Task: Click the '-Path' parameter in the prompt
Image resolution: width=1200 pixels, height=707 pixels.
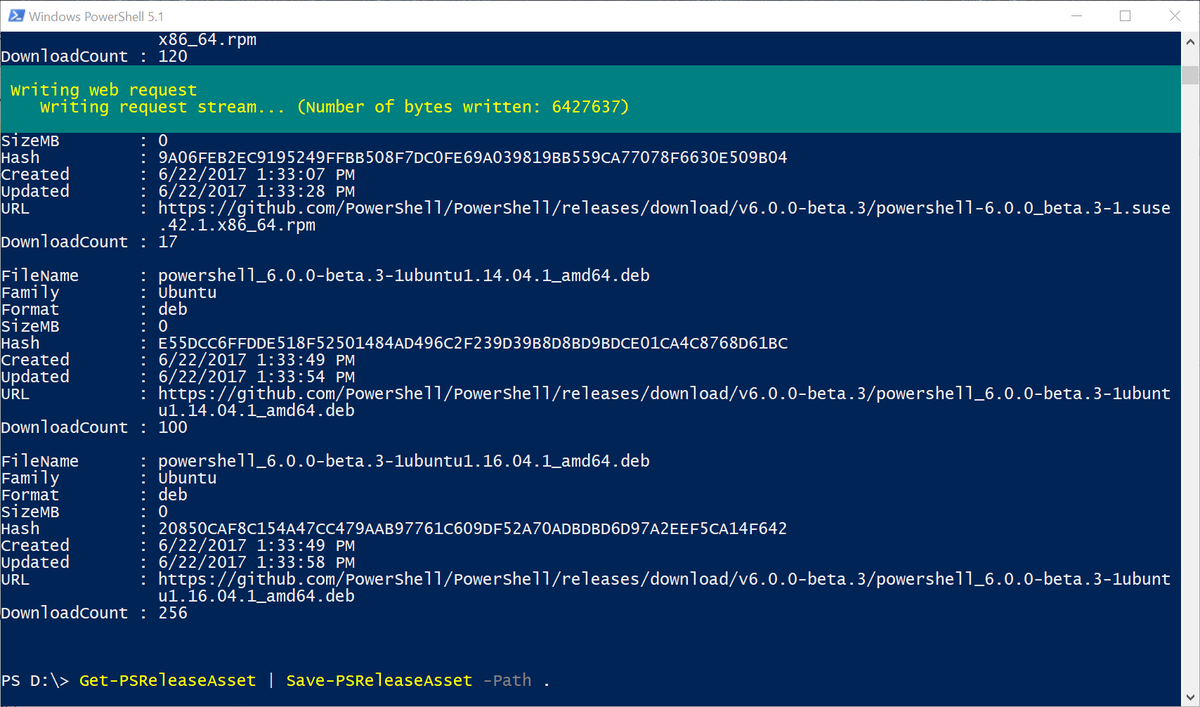Action: click(x=507, y=681)
